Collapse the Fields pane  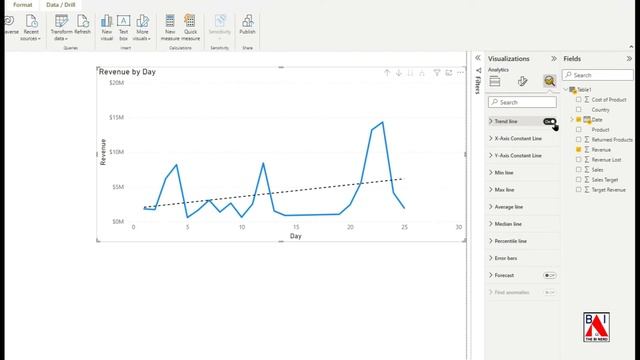629,59
